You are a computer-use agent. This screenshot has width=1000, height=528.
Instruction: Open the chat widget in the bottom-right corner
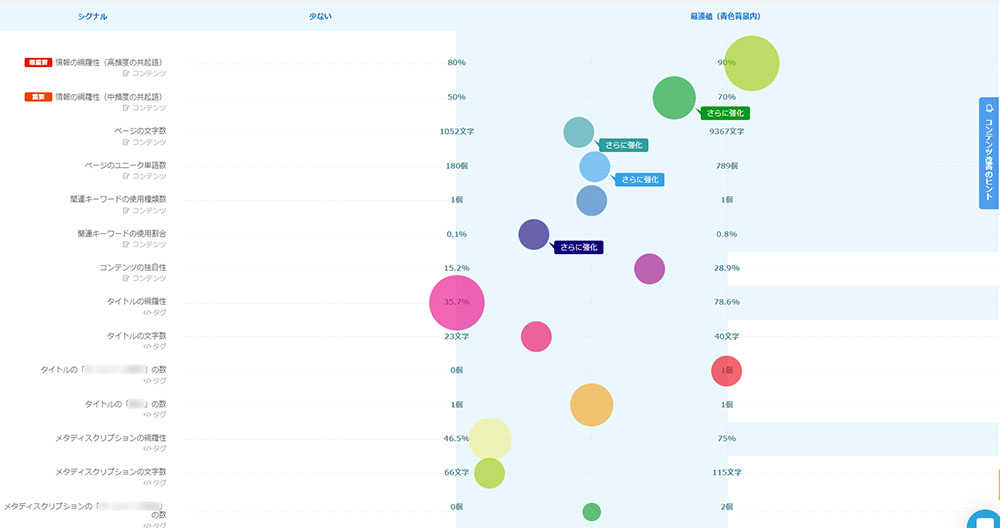(986, 520)
